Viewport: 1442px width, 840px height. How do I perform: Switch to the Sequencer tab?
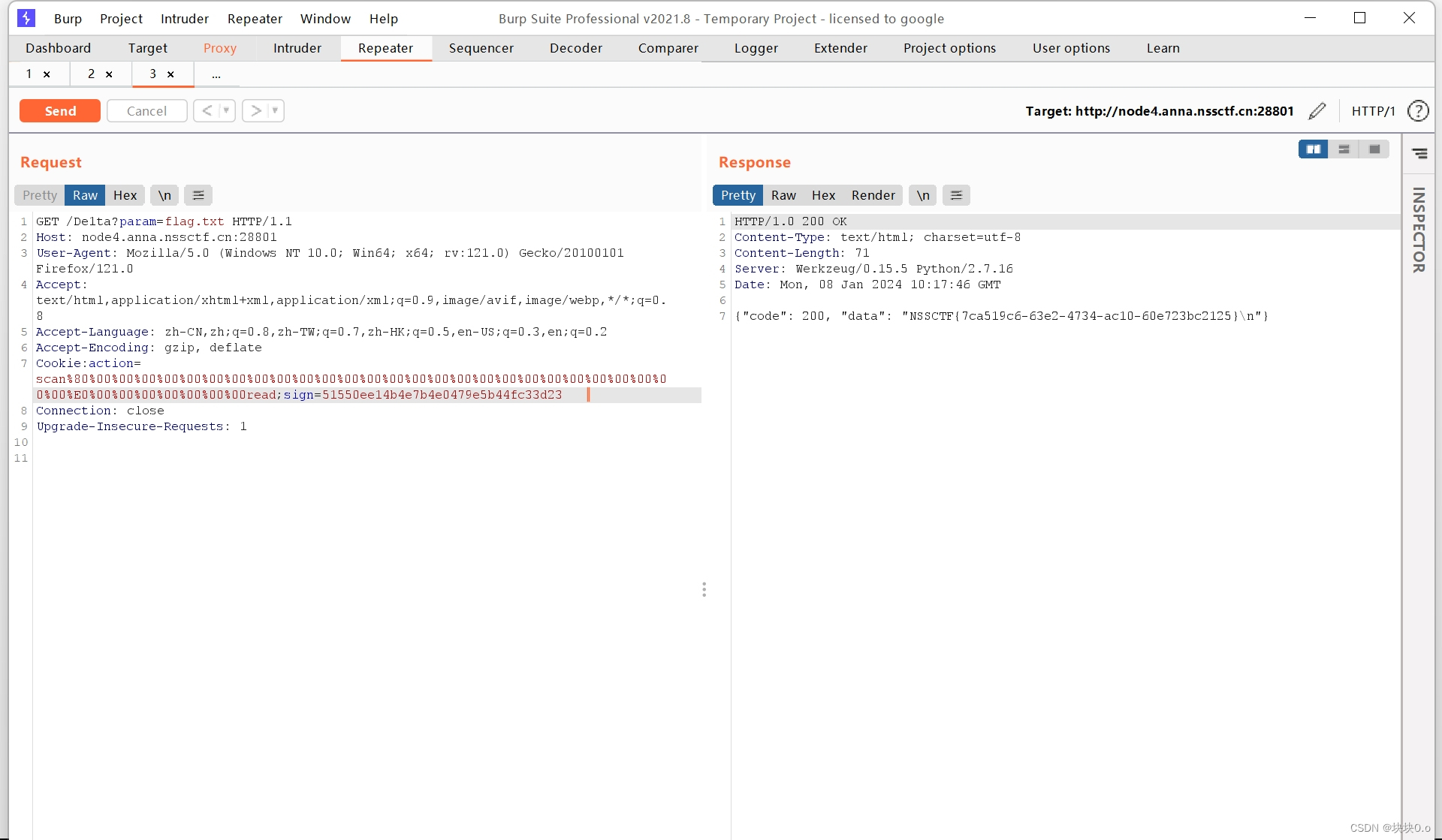click(x=481, y=48)
